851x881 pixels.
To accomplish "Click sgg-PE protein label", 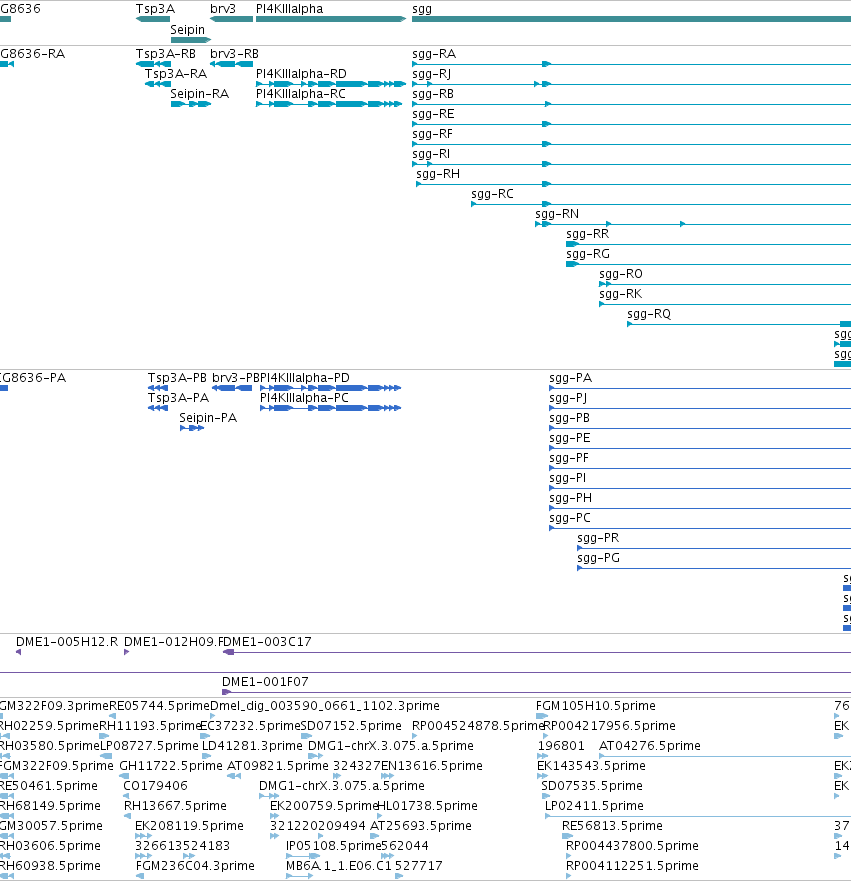I will (570, 438).
